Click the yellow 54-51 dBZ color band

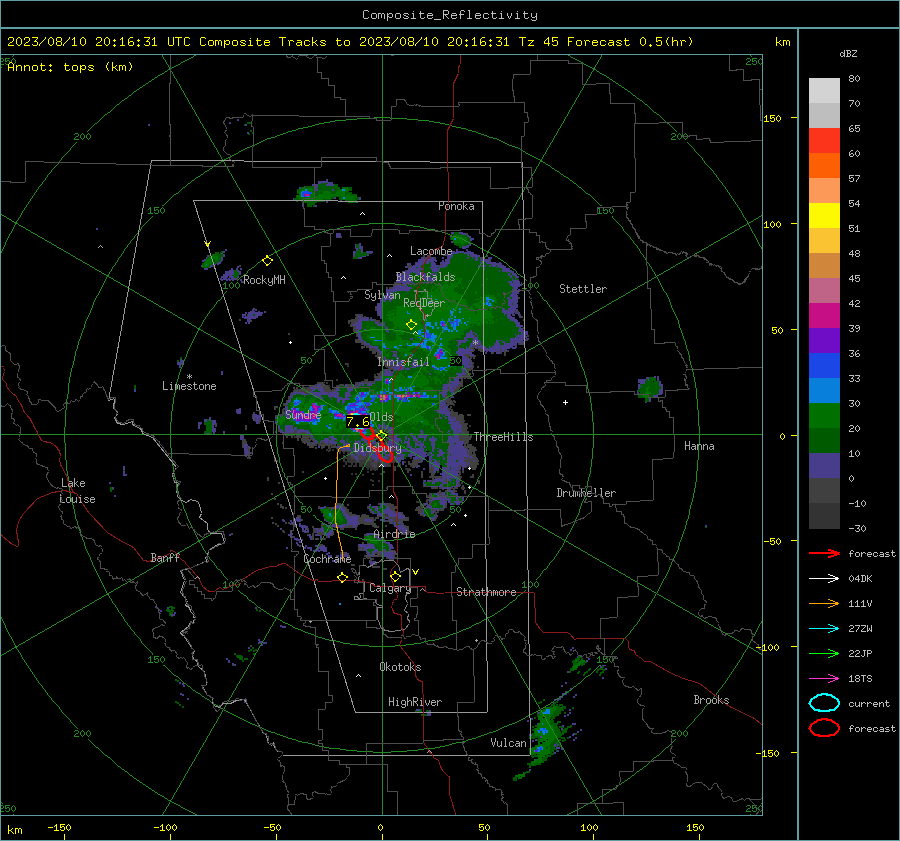coord(824,216)
